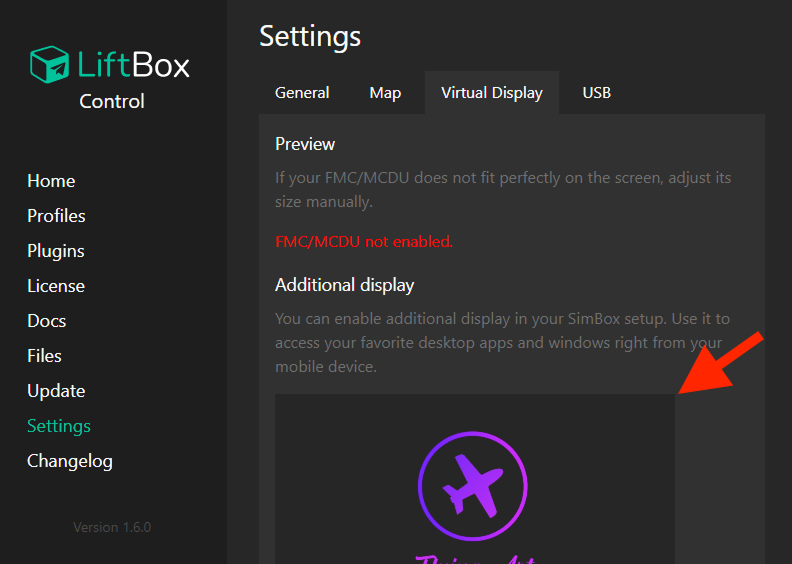Open the USB settings tab
Image resolution: width=792 pixels, height=564 pixels.
[597, 93]
